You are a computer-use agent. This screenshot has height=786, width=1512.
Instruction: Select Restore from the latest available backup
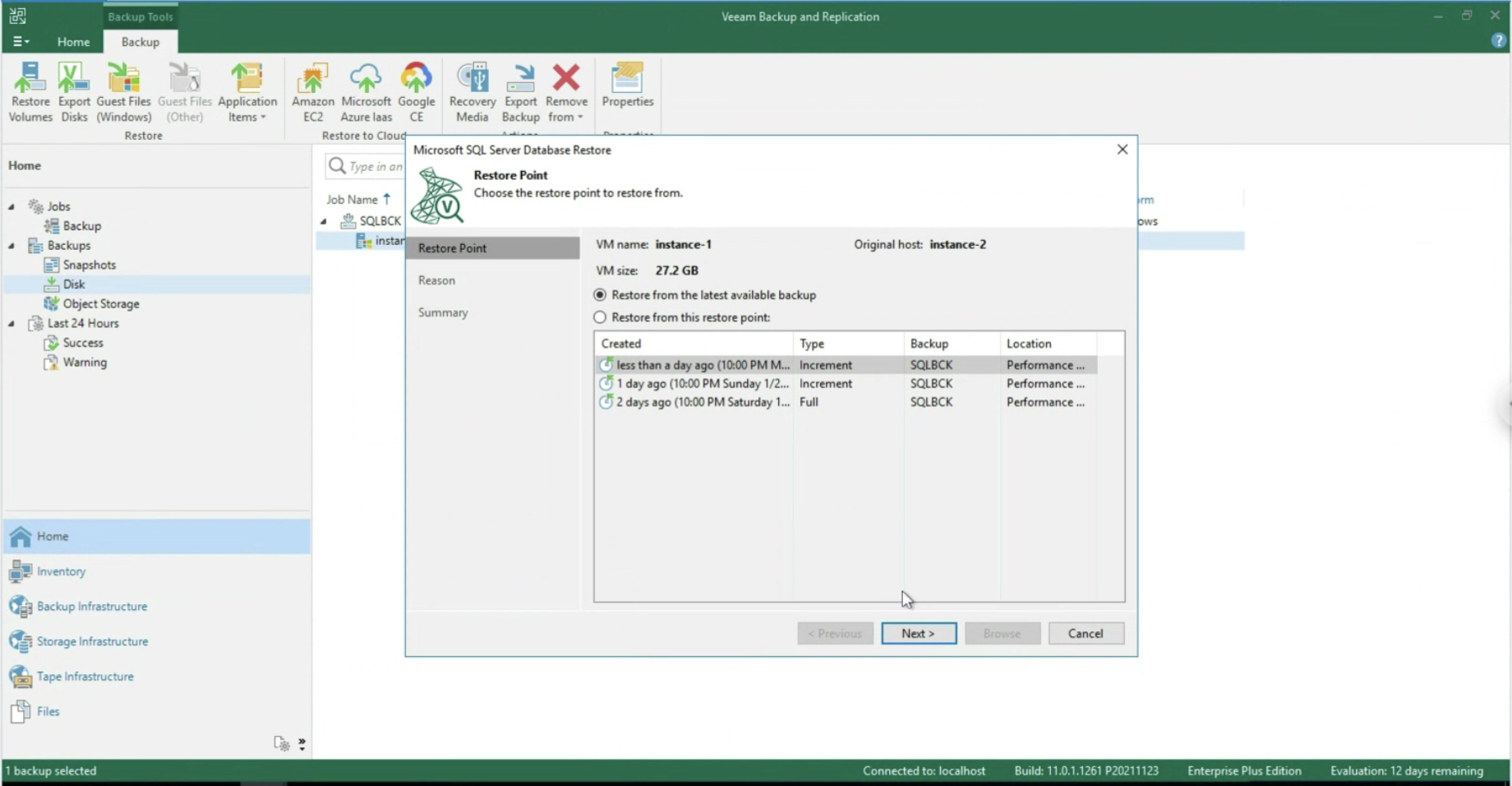click(x=705, y=295)
